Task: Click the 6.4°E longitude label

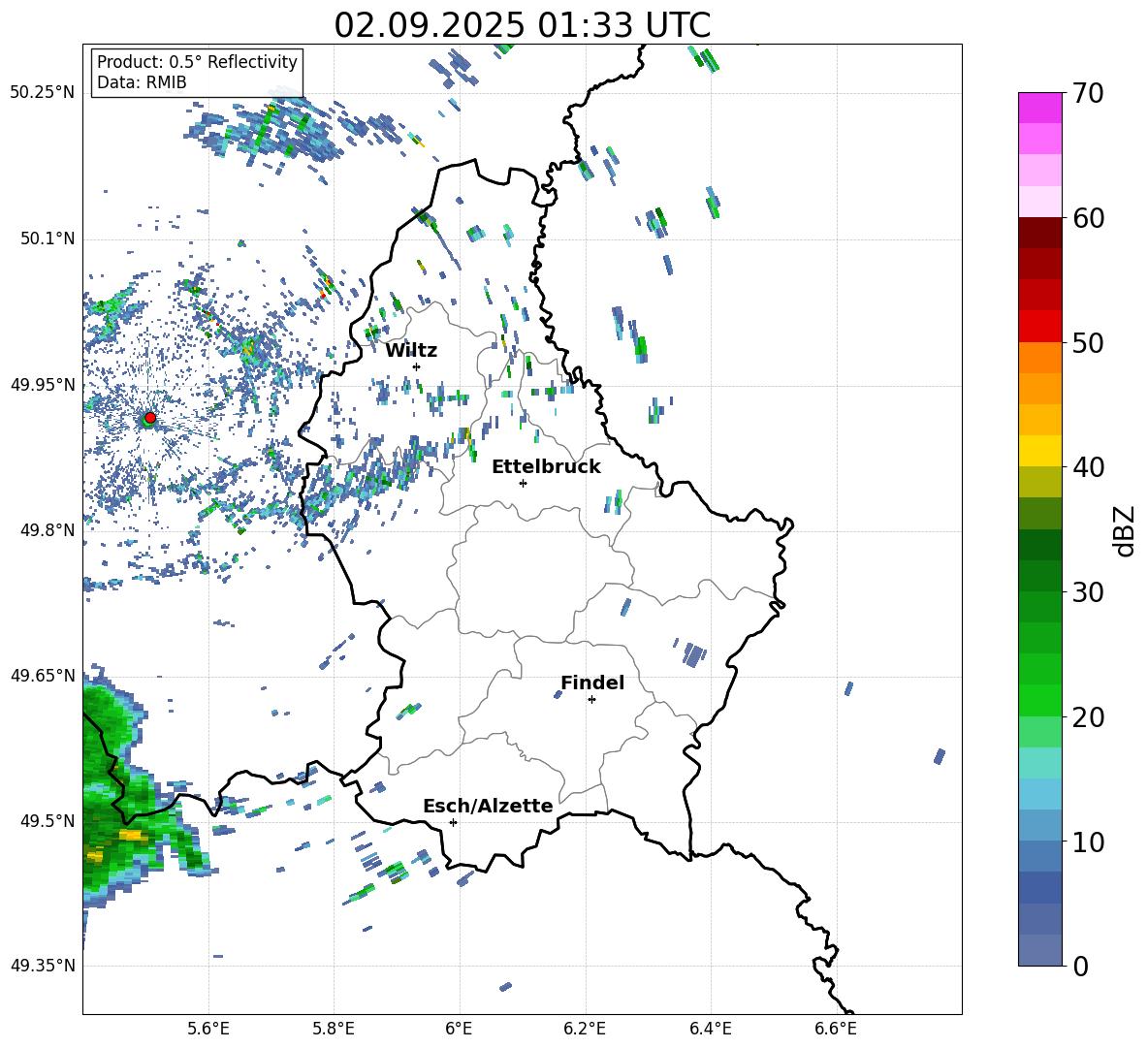Action: pyautogui.click(x=711, y=1029)
